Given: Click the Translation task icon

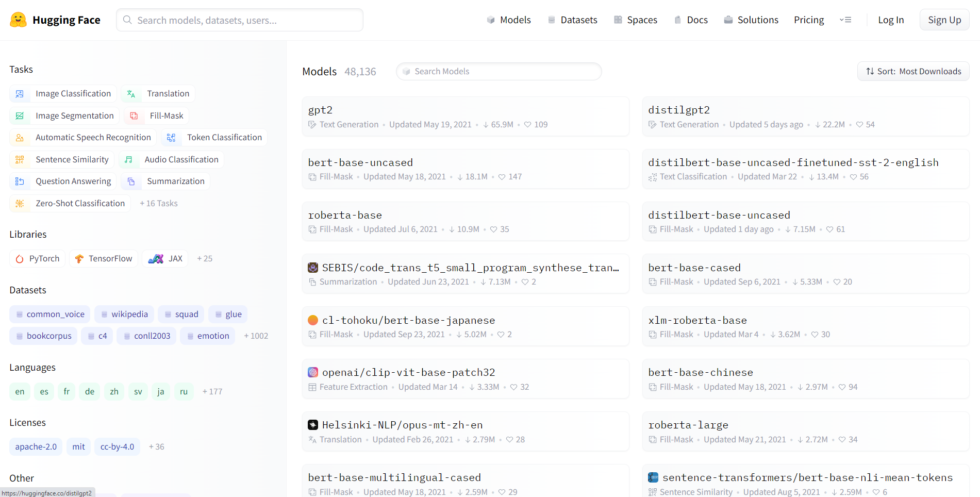Looking at the screenshot, I should [131, 94].
